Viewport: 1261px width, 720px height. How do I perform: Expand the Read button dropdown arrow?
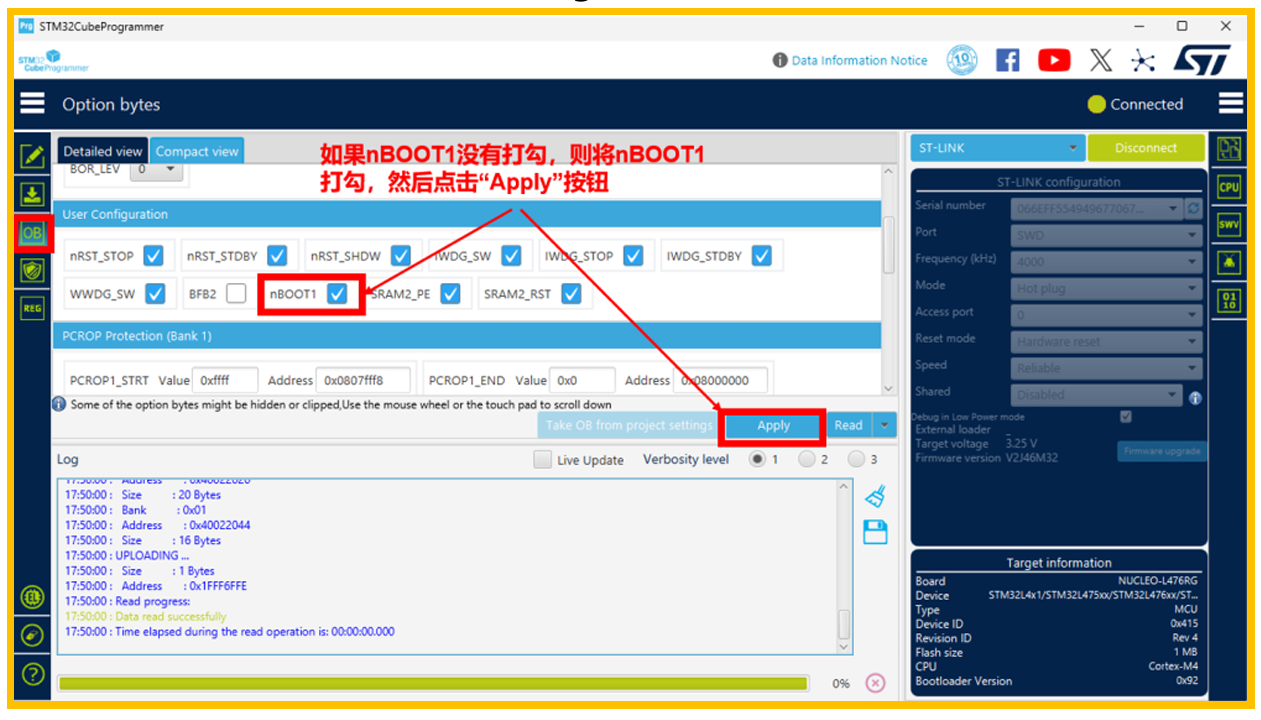click(884, 425)
